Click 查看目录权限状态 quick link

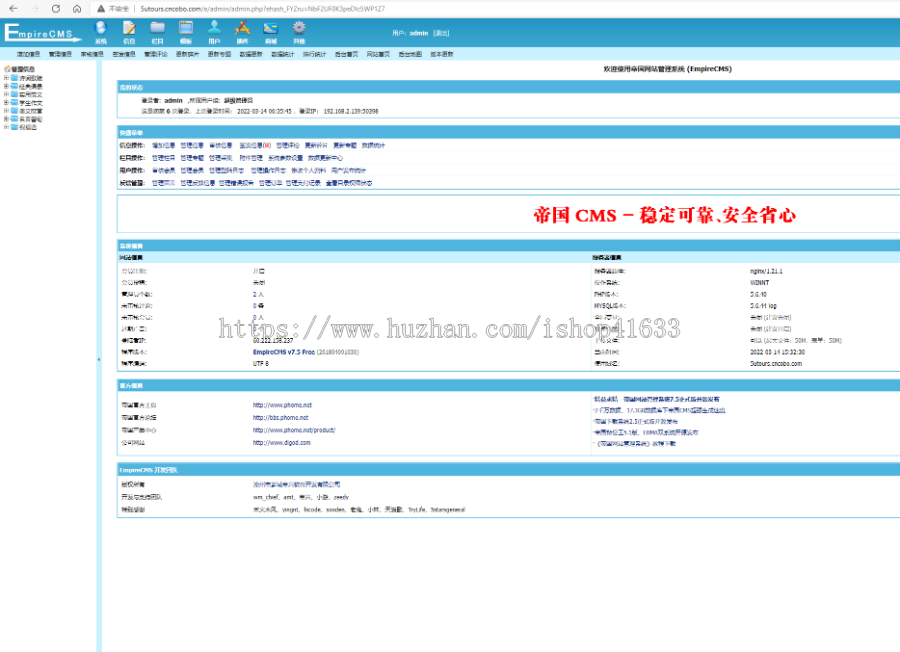click(x=349, y=183)
